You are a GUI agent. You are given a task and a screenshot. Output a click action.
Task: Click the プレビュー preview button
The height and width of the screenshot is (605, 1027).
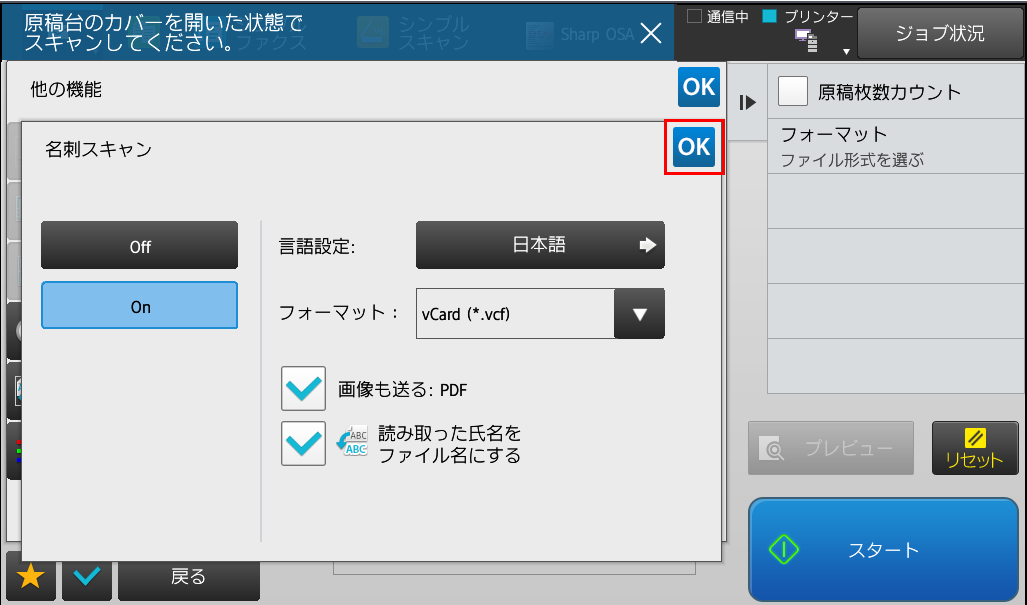tap(831, 449)
